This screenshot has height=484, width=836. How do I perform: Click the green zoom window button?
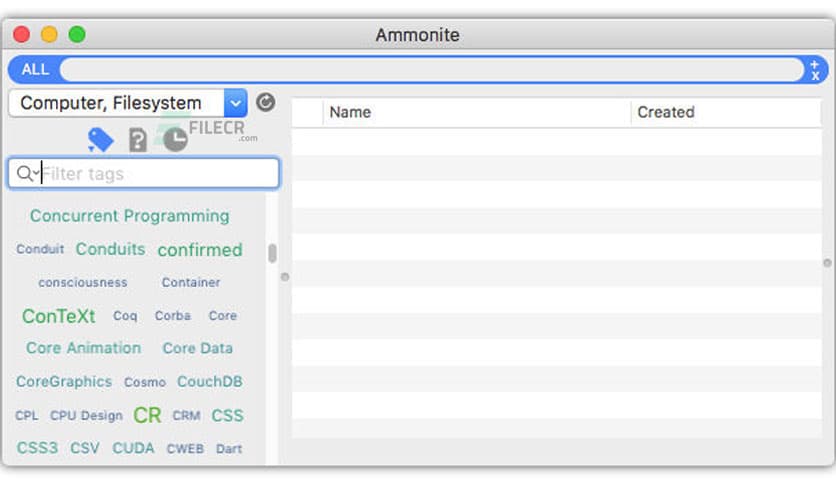pyautogui.click(x=77, y=35)
